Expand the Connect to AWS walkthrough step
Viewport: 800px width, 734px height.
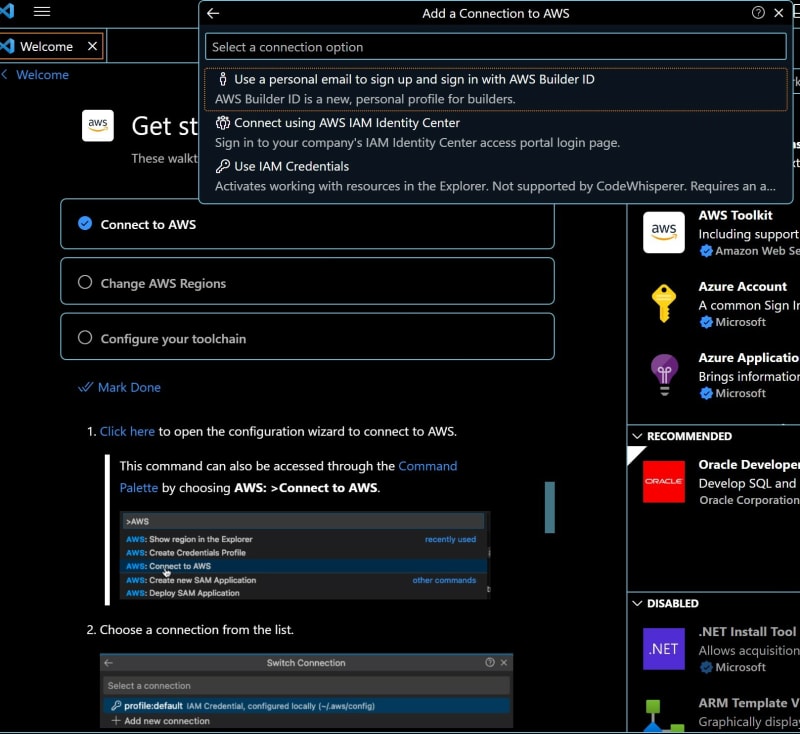tap(307, 224)
